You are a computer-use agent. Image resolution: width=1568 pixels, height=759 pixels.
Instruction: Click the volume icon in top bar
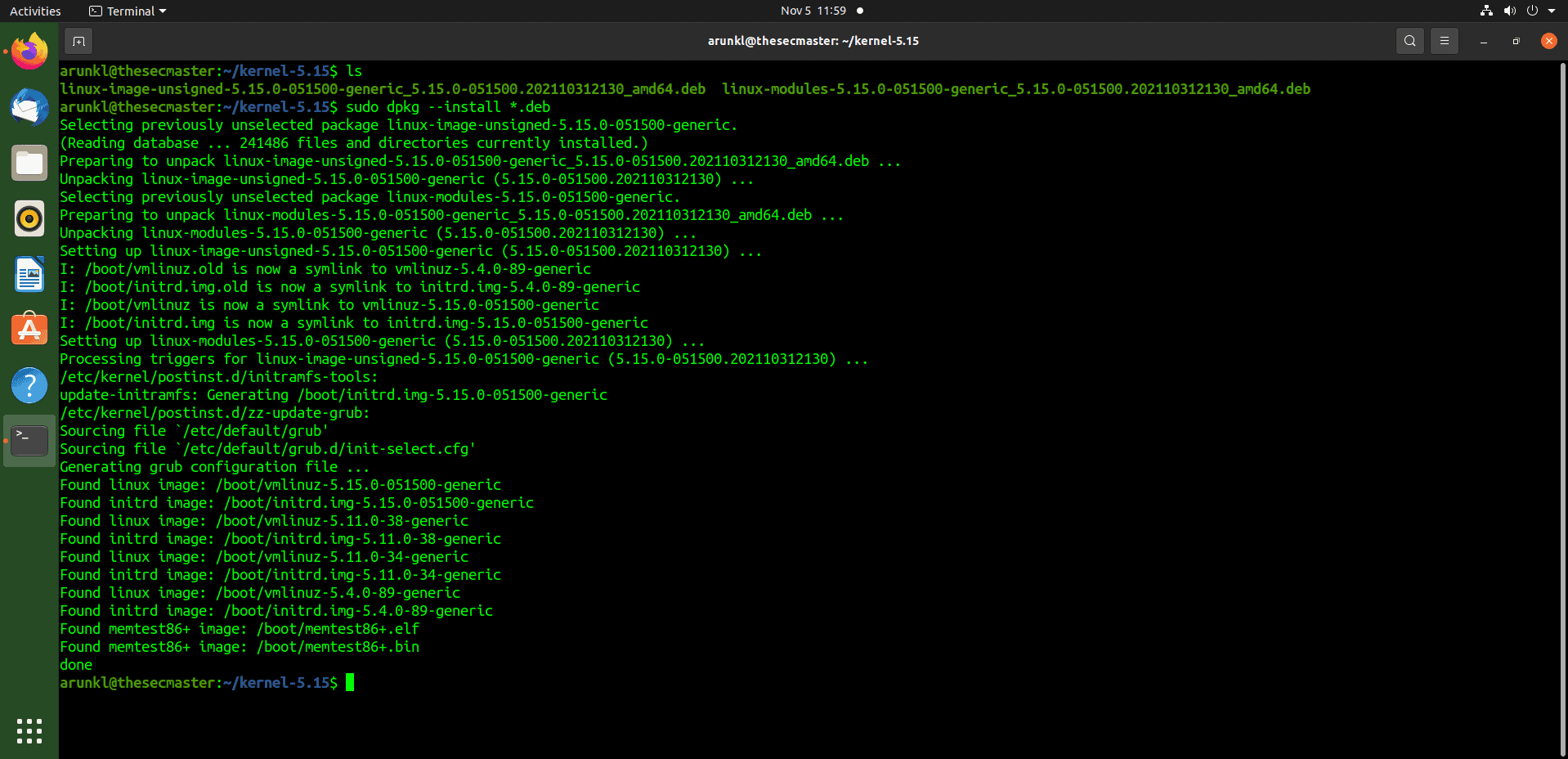pos(1509,11)
